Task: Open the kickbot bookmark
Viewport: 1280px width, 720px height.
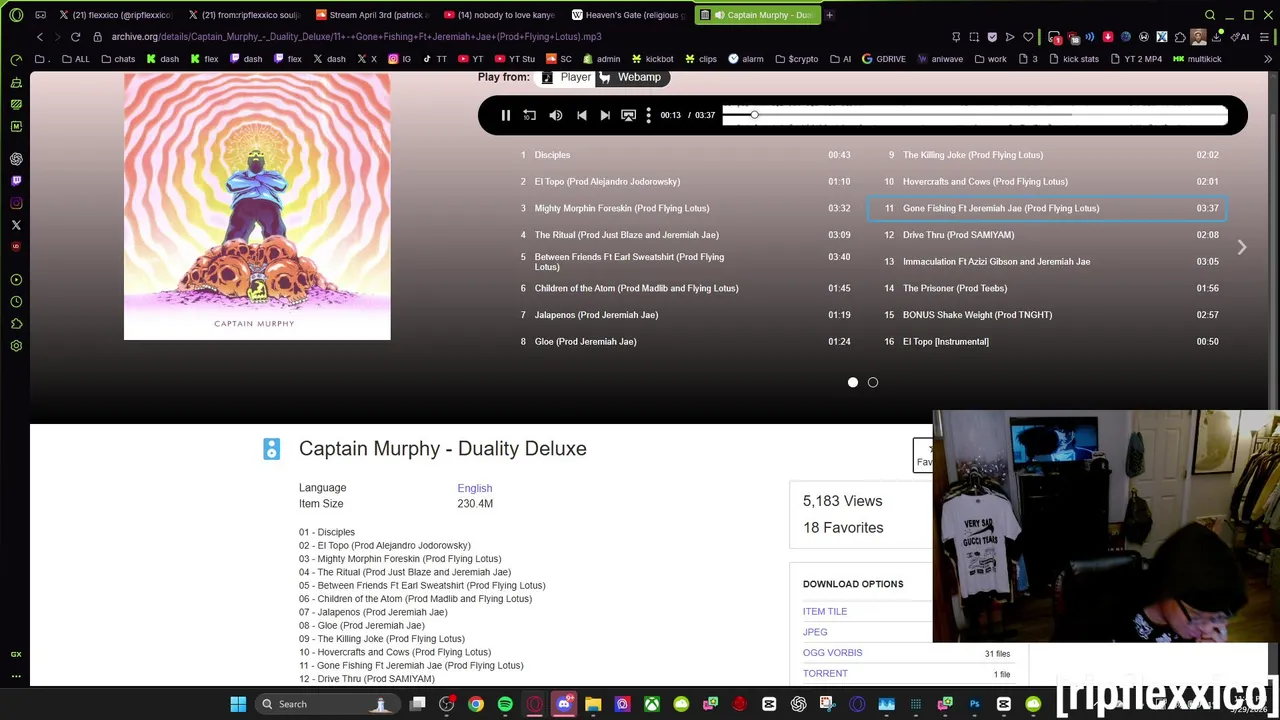Action: coord(652,59)
